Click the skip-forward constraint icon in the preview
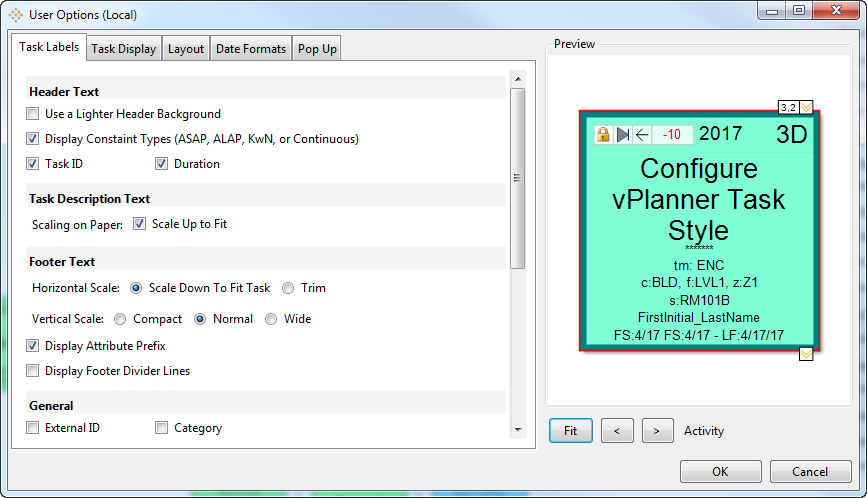The height and width of the screenshot is (498, 867). 623,134
